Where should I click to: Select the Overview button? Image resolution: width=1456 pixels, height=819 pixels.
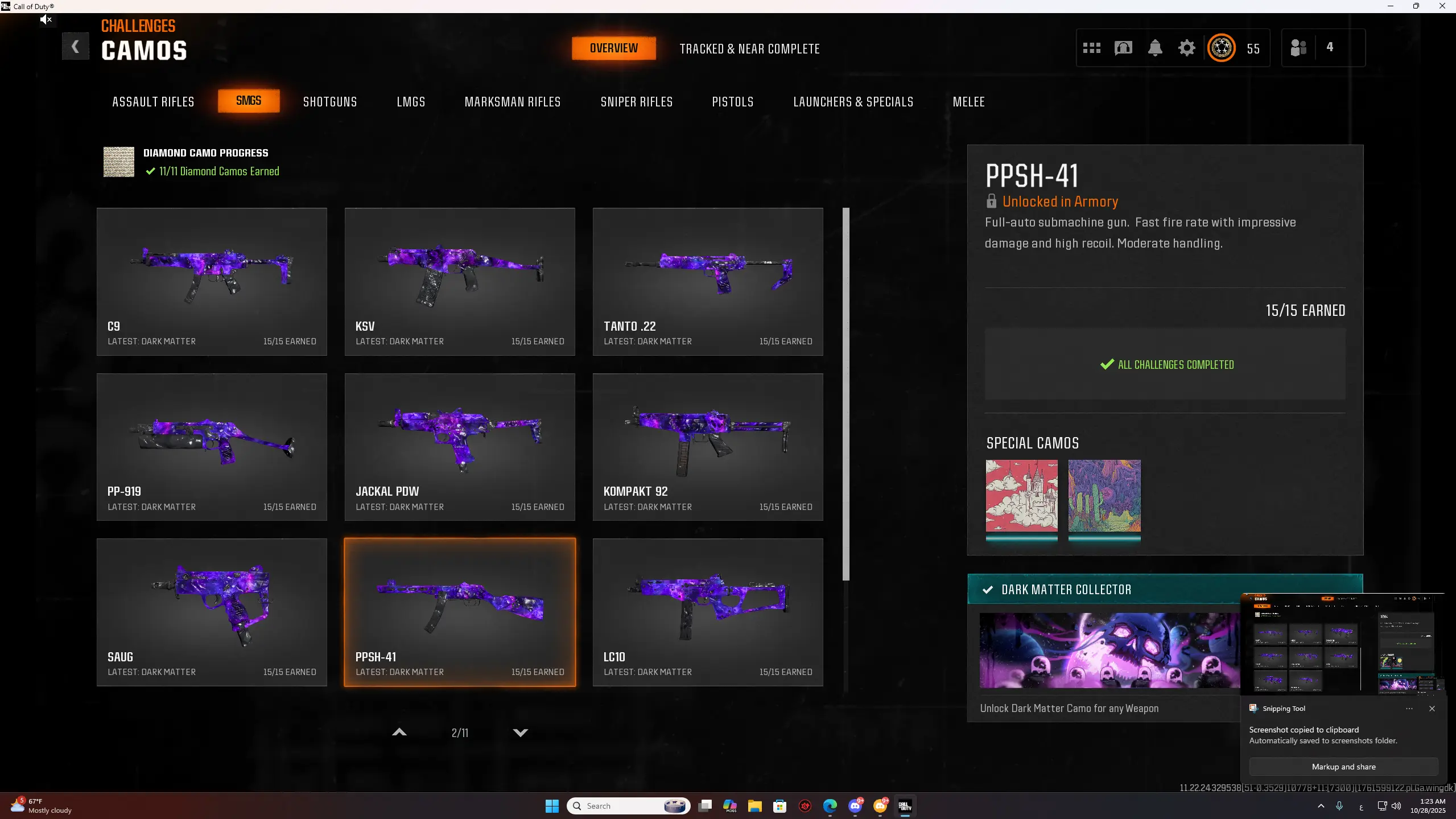tap(613, 48)
